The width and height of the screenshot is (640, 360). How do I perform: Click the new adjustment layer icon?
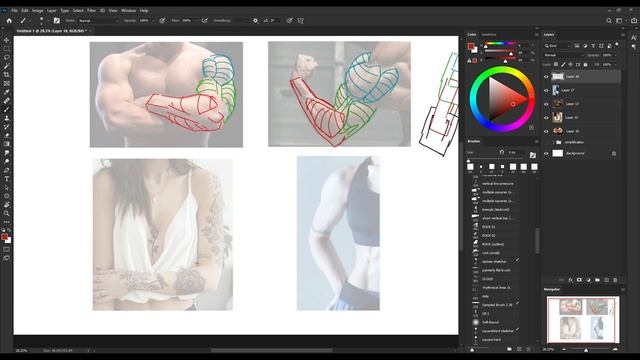tap(588, 280)
